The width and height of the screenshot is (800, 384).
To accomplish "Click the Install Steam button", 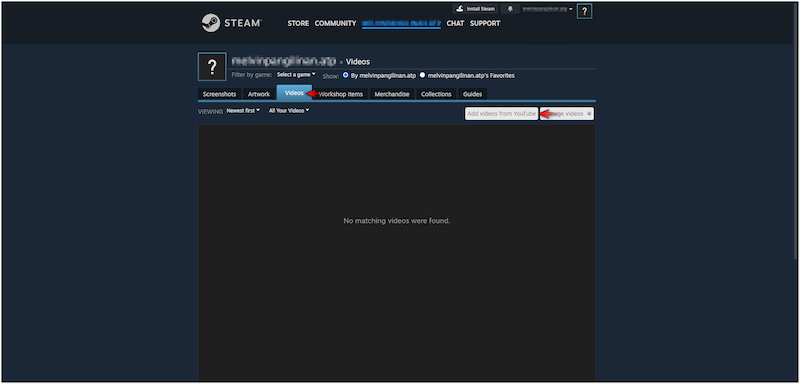I will (475, 9).
